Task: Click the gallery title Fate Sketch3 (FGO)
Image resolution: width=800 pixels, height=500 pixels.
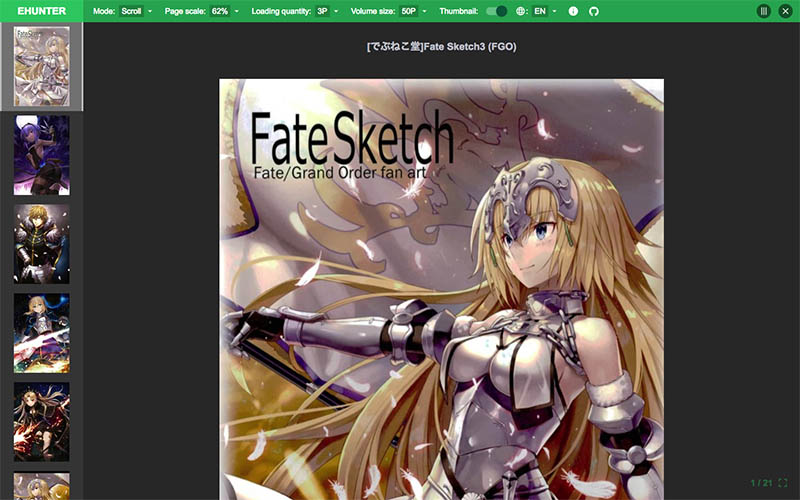Action: tap(441, 47)
